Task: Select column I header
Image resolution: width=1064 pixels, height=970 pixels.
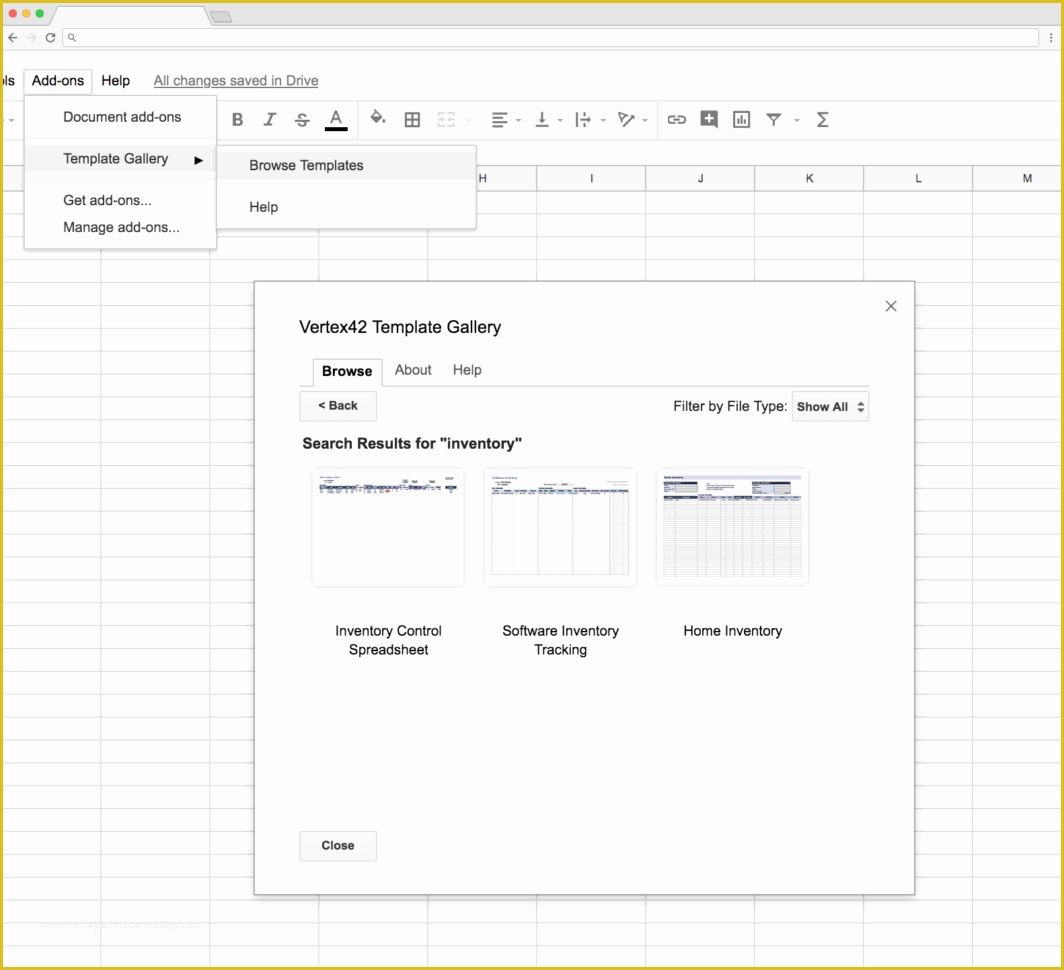Action: tap(591, 179)
